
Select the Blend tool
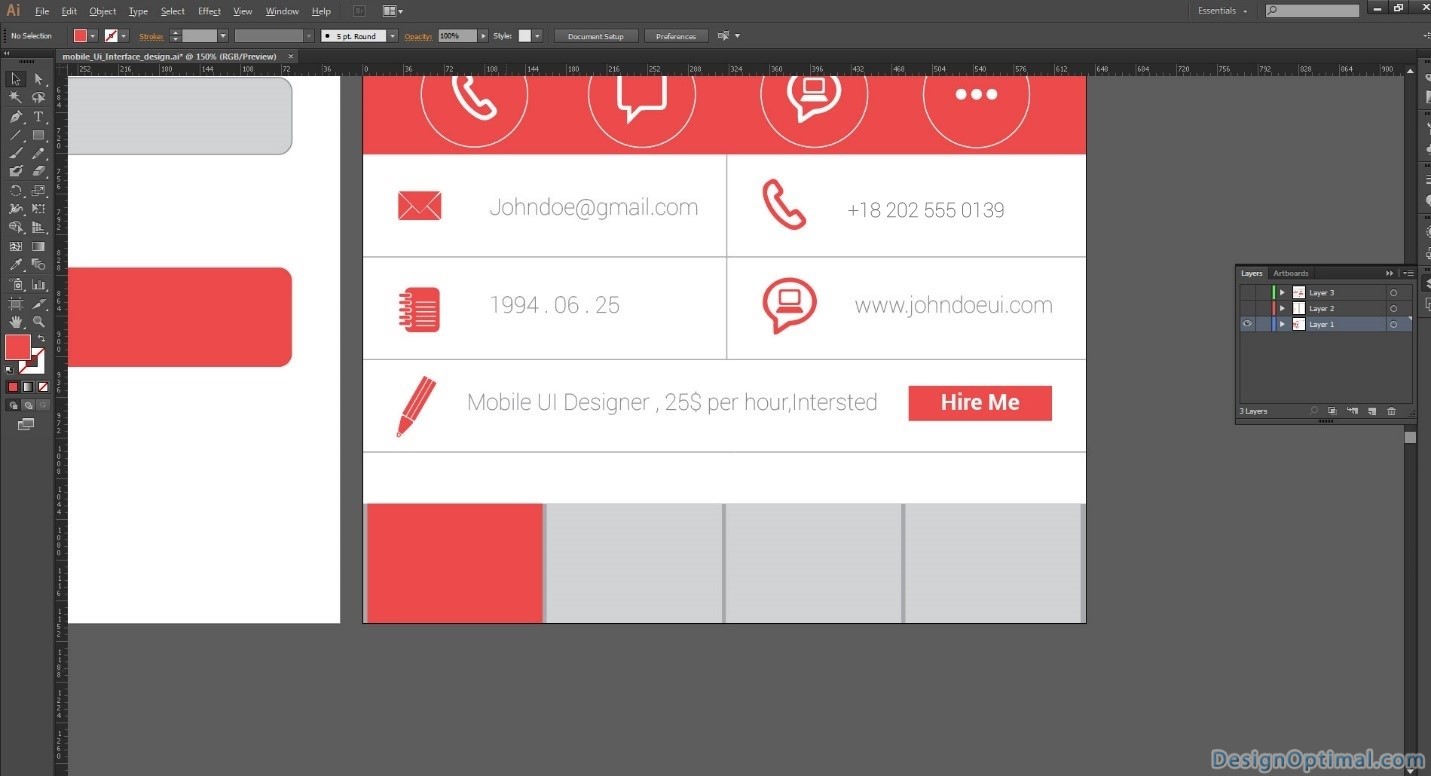click(x=38, y=264)
